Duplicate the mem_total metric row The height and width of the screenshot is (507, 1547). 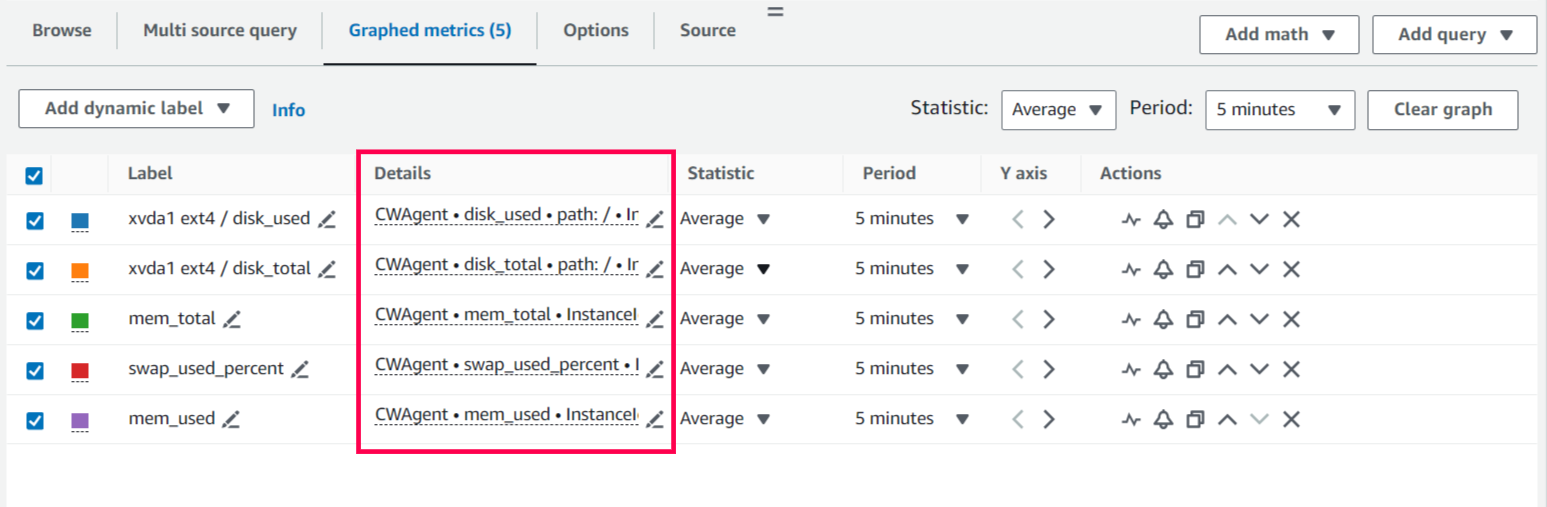(x=1194, y=319)
